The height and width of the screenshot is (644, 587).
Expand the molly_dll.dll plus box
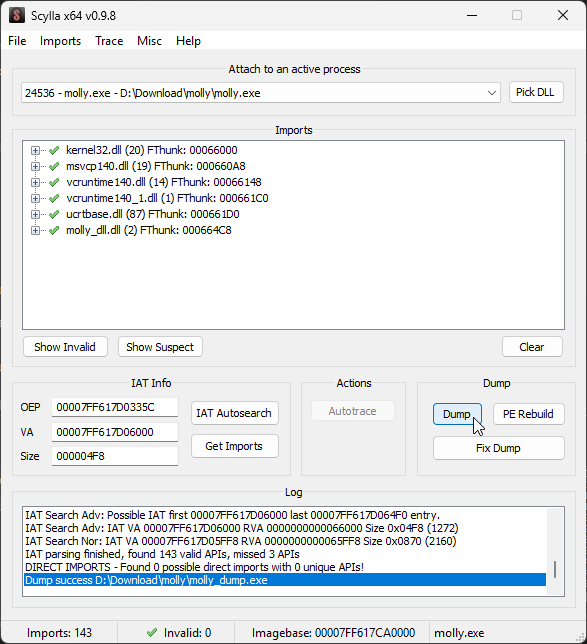(x=35, y=230)
